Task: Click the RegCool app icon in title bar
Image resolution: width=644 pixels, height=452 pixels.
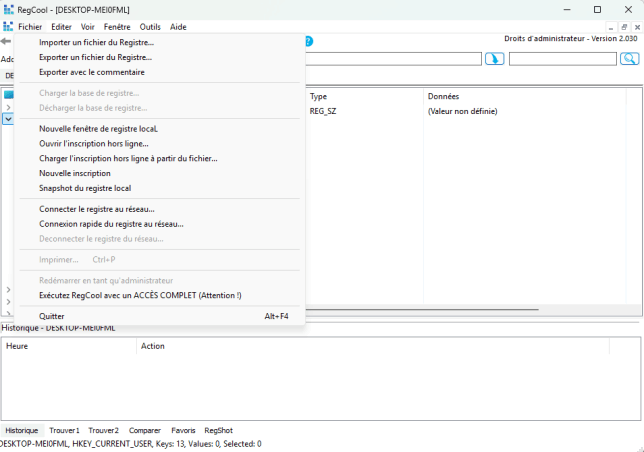Action: pyautogui.click(x=8, y=9)
